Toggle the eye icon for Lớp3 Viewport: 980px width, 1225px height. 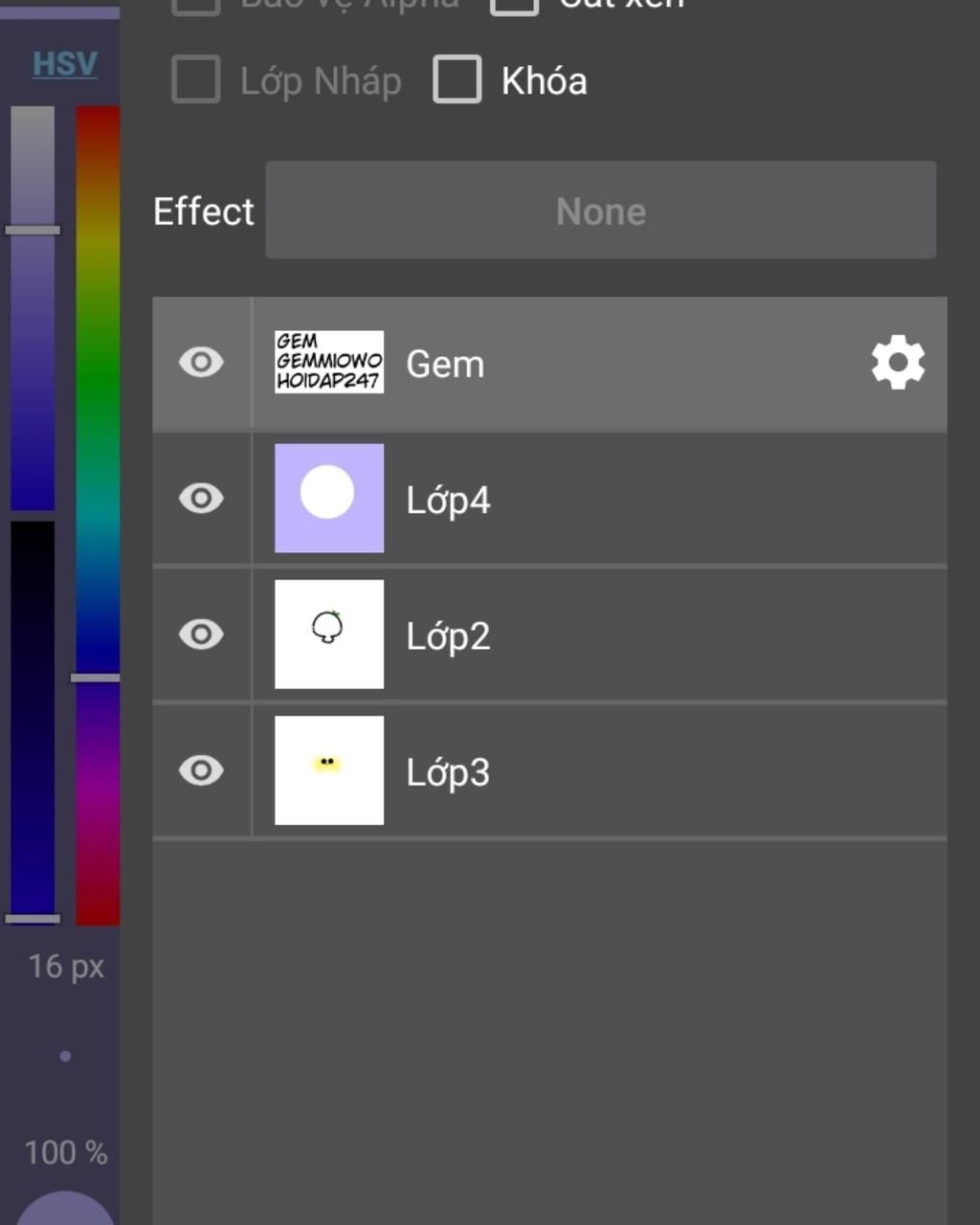pyautogui.click(x=201, y=770)
